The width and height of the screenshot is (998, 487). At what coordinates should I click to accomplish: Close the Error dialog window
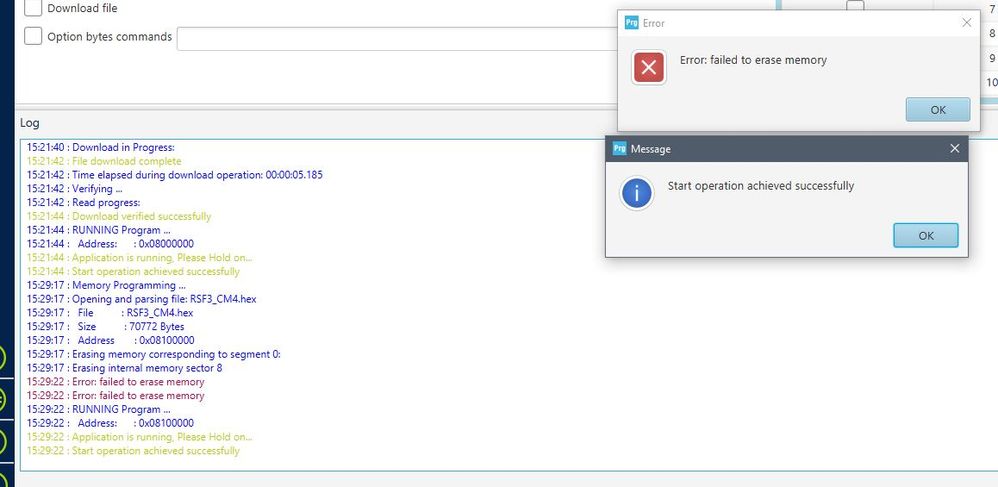(x=967, y=23)
